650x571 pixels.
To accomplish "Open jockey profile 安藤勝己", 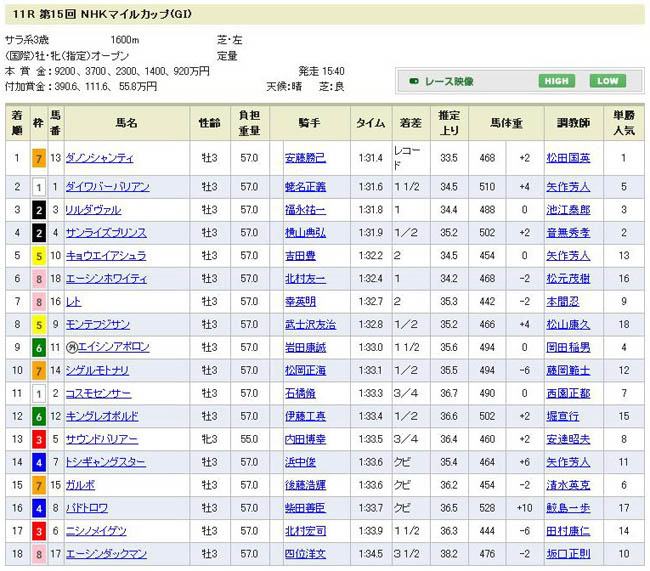I will (305, 158).
